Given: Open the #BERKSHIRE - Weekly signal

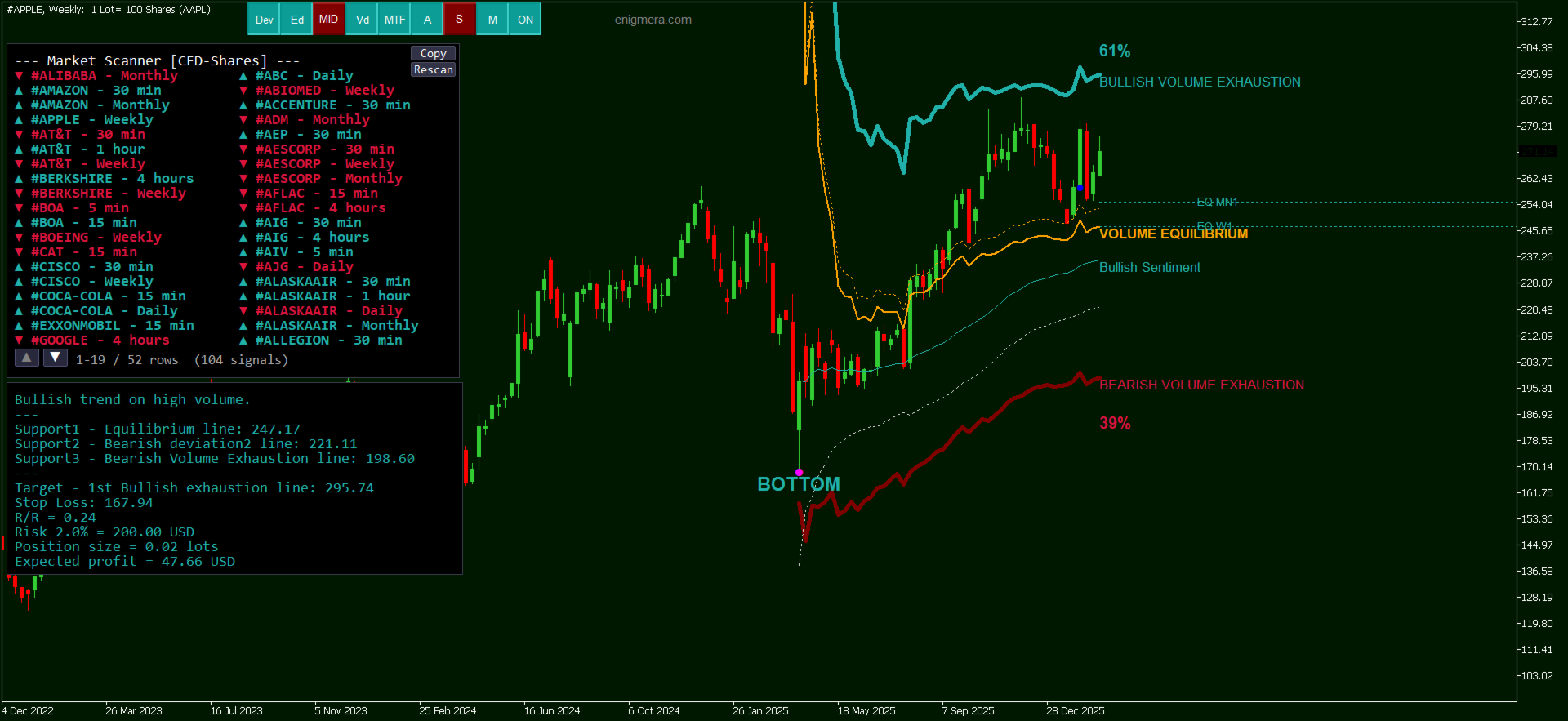Looking at the screenshot, I should [100, 194].
